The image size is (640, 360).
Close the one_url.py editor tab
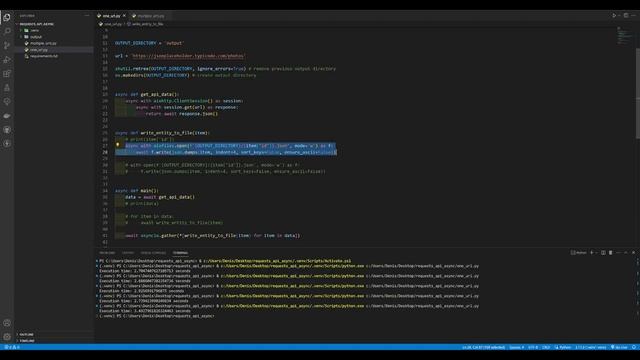point(124,16)
